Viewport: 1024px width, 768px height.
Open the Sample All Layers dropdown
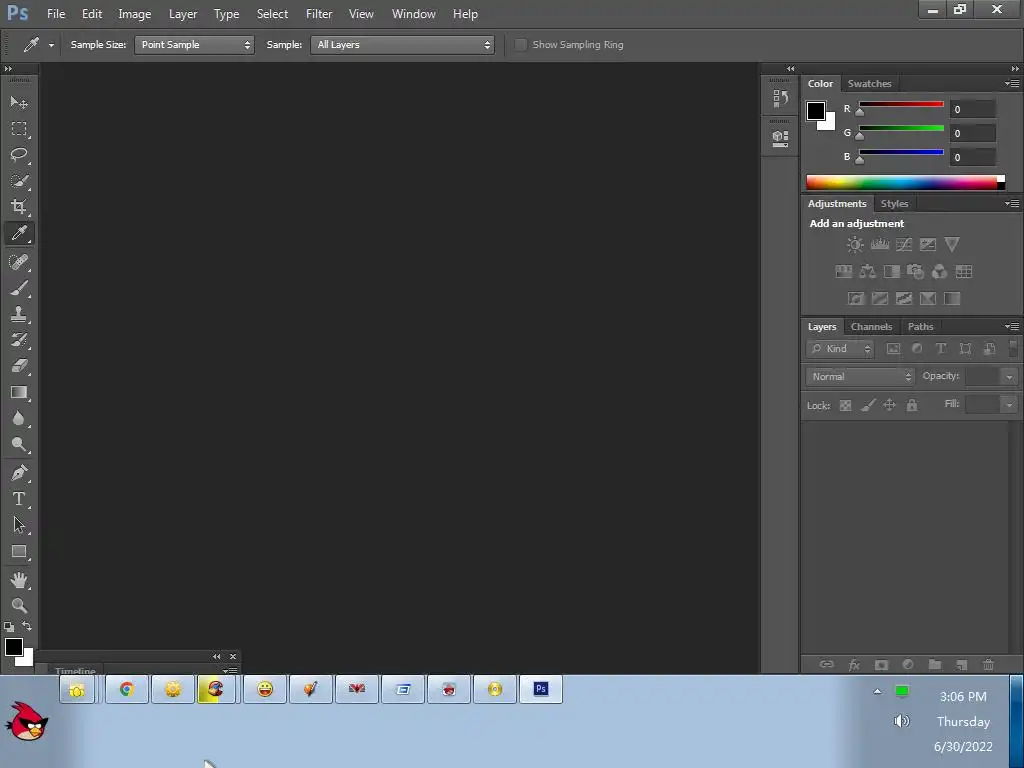402,44
